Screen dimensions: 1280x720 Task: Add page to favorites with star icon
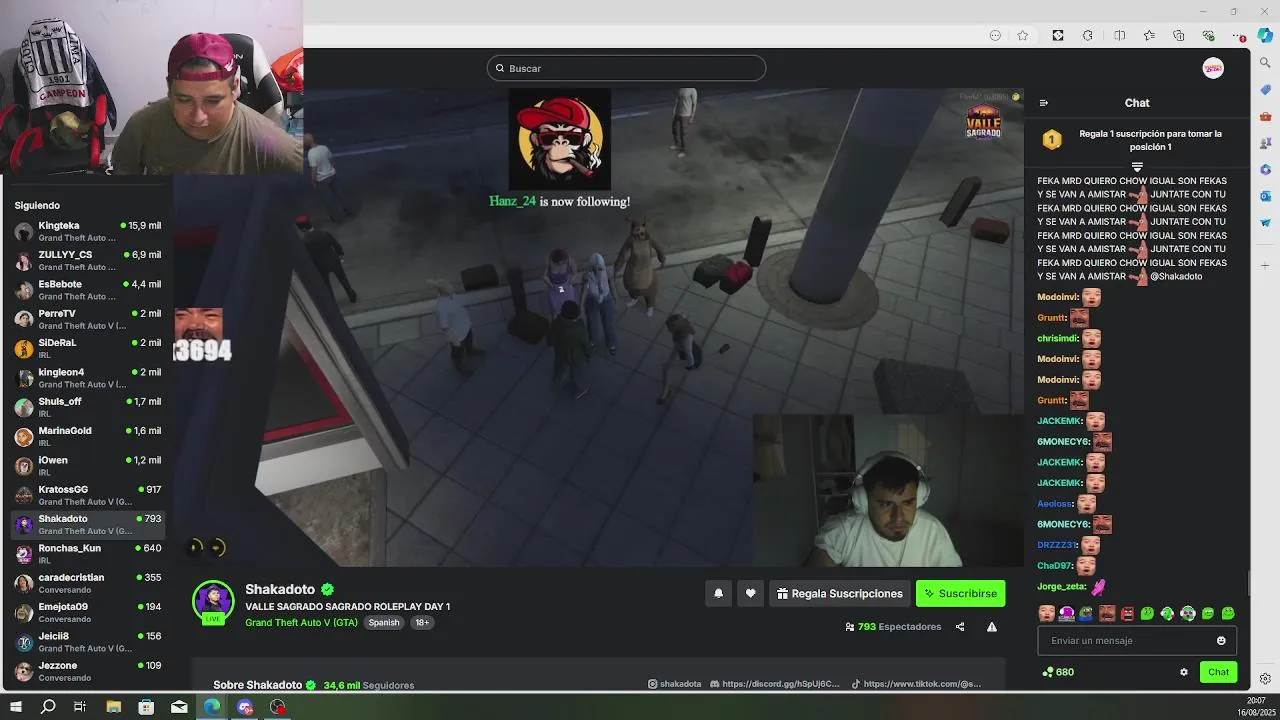pos(1023,36)
